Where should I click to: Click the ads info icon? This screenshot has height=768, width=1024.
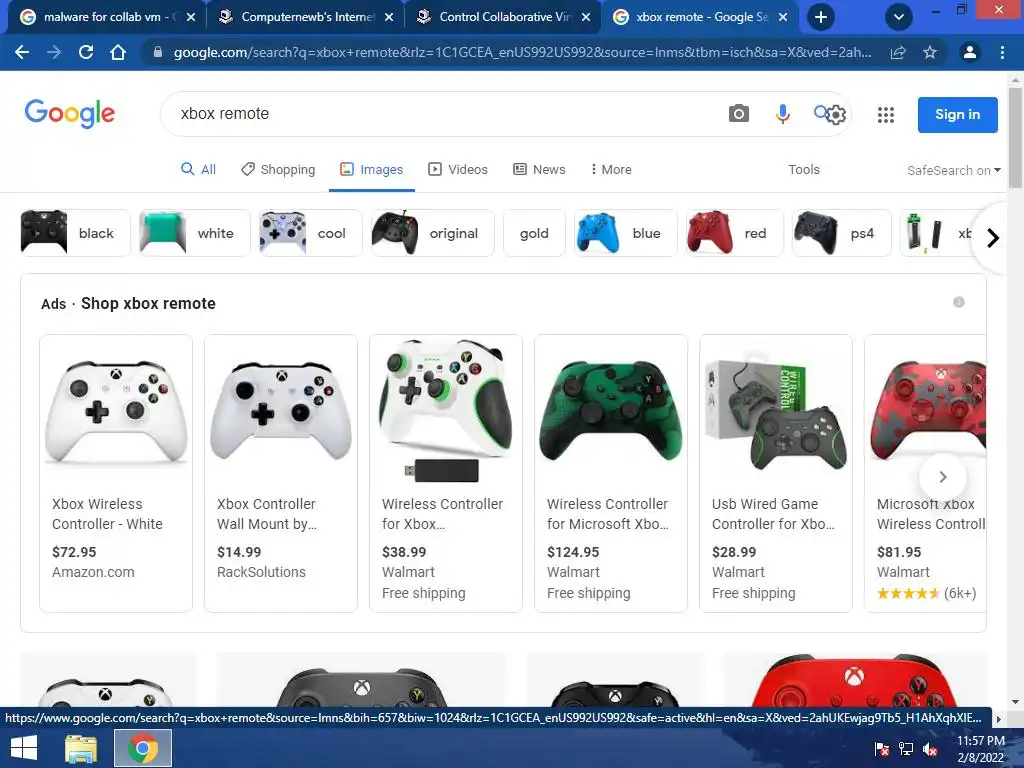pyautogui.click(x=959, y=302)
